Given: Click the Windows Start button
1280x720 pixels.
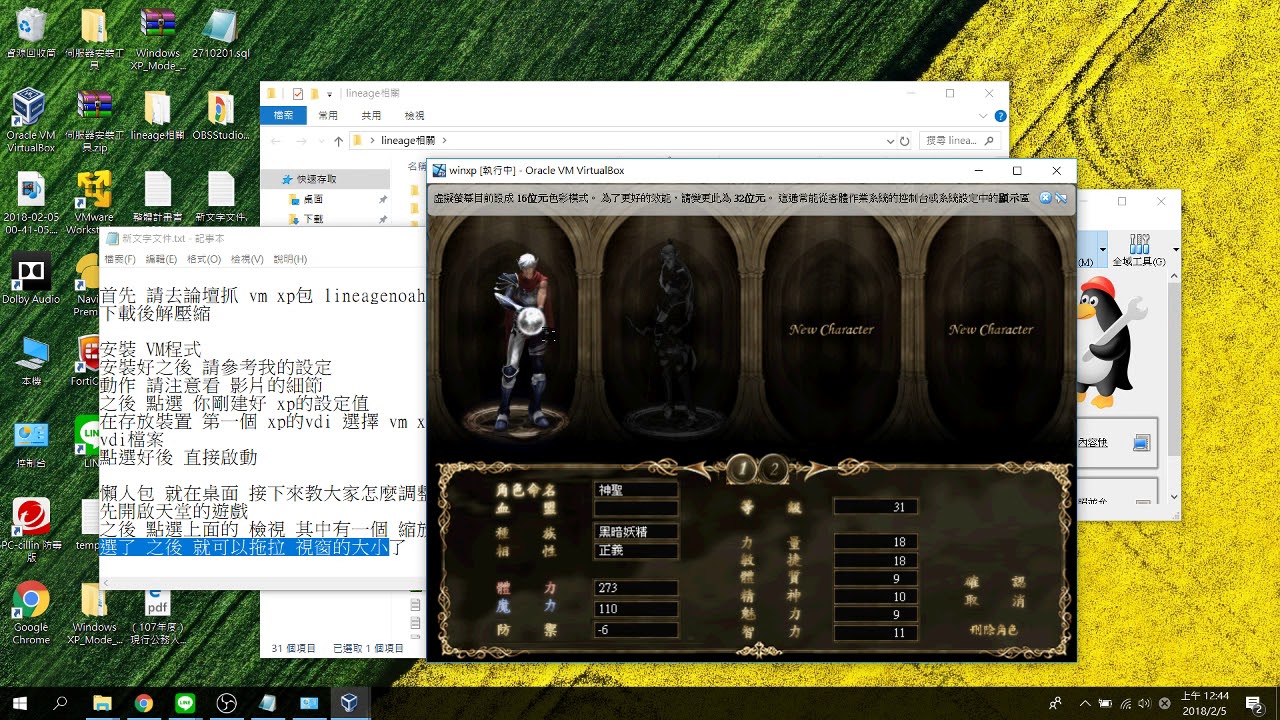Looking at the screenshot, I should tap(20, 703).
